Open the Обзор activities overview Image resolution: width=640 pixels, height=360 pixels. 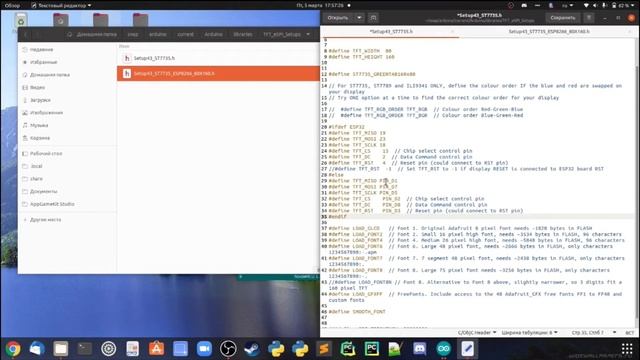pos(12,5)
